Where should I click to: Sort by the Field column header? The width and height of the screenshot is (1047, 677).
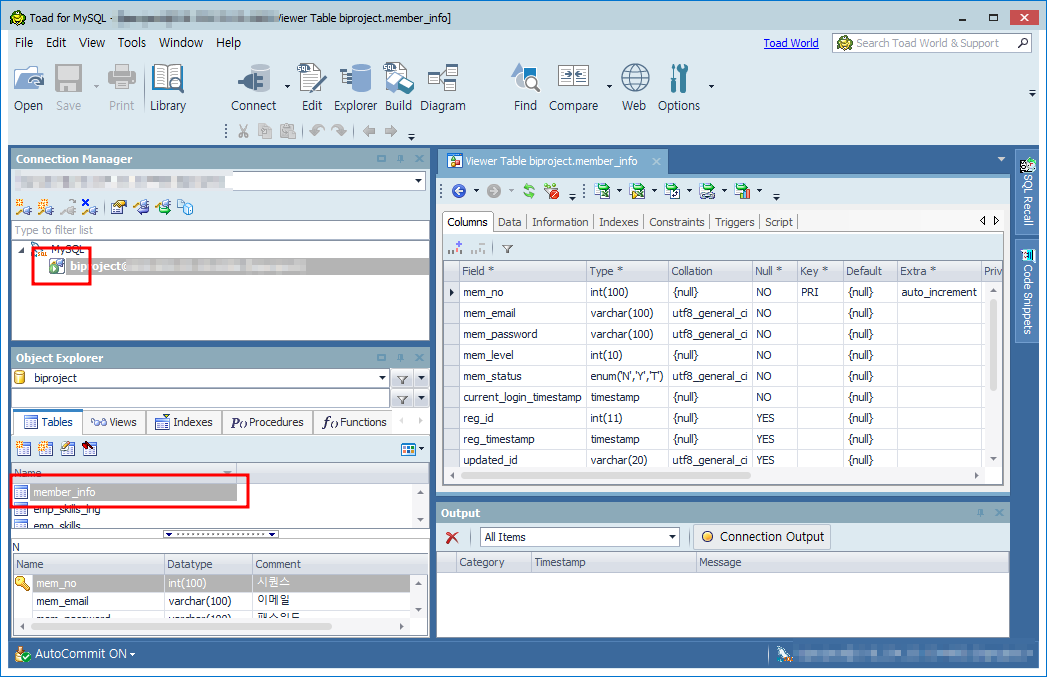(522, 271)
